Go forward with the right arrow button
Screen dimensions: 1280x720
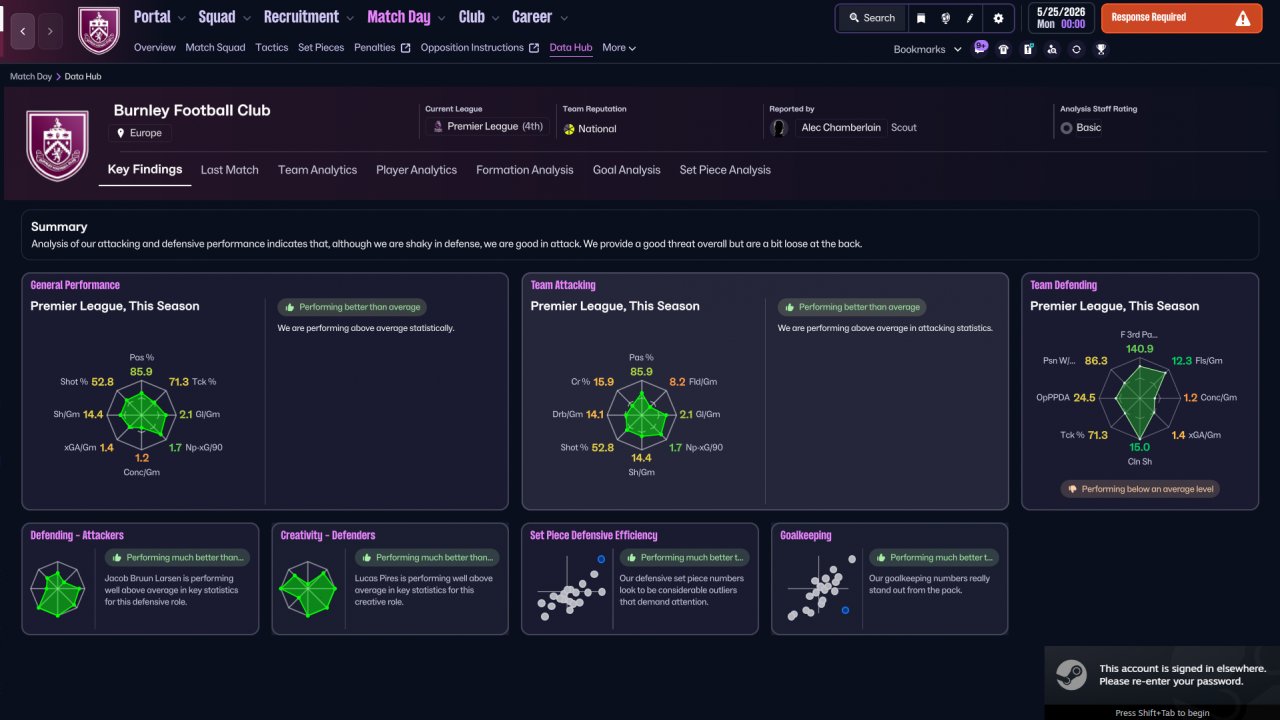pyautogui.click(x=50, y=32)
